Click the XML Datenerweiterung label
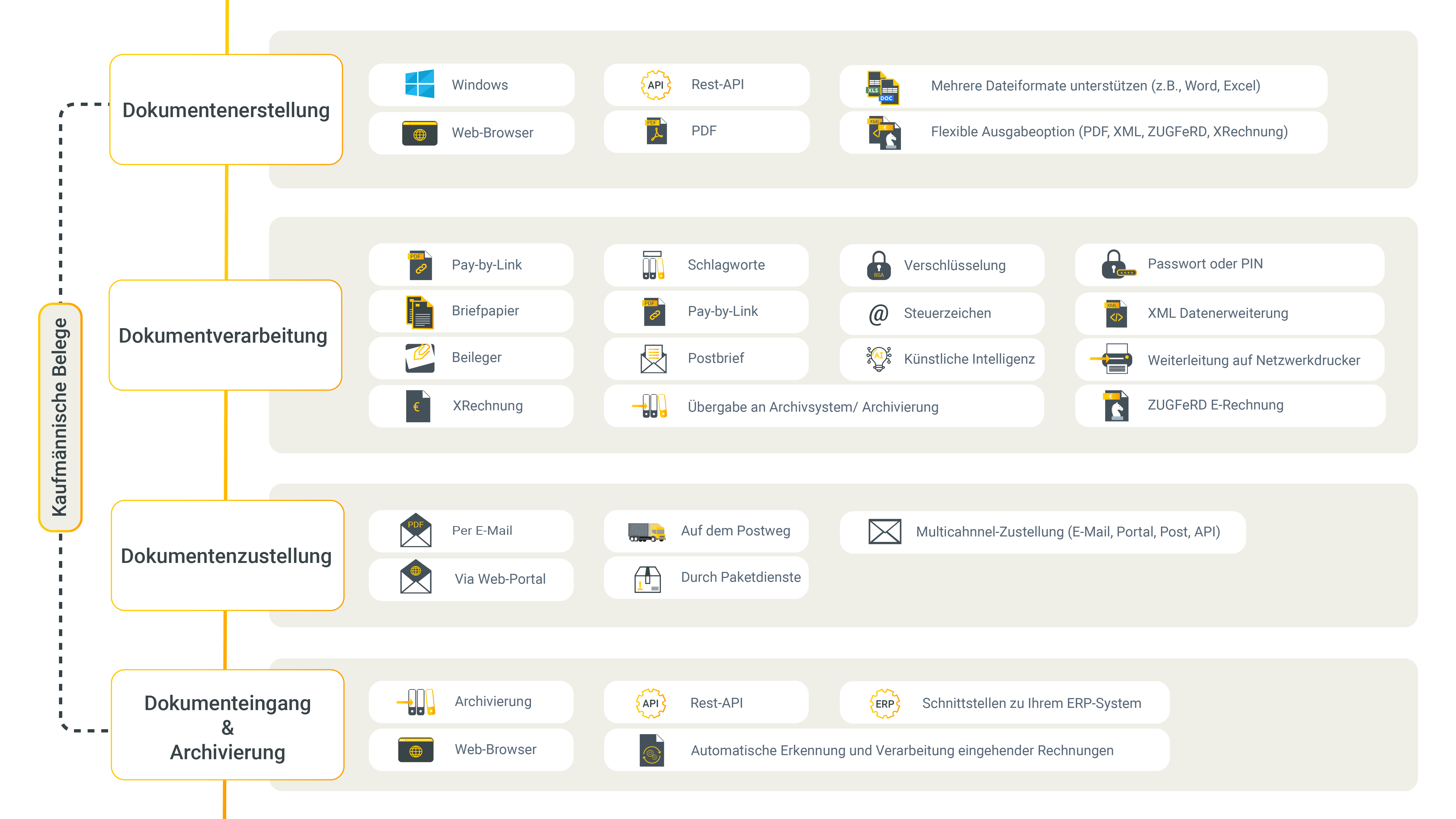The width and height of the screenshot is (1456, 819). 1218,313
